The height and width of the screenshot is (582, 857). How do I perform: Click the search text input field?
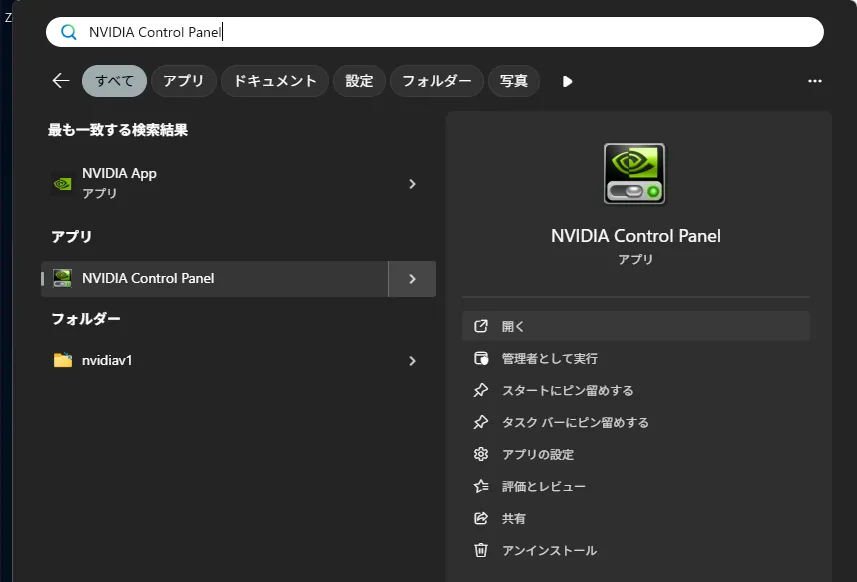point(450,32)
